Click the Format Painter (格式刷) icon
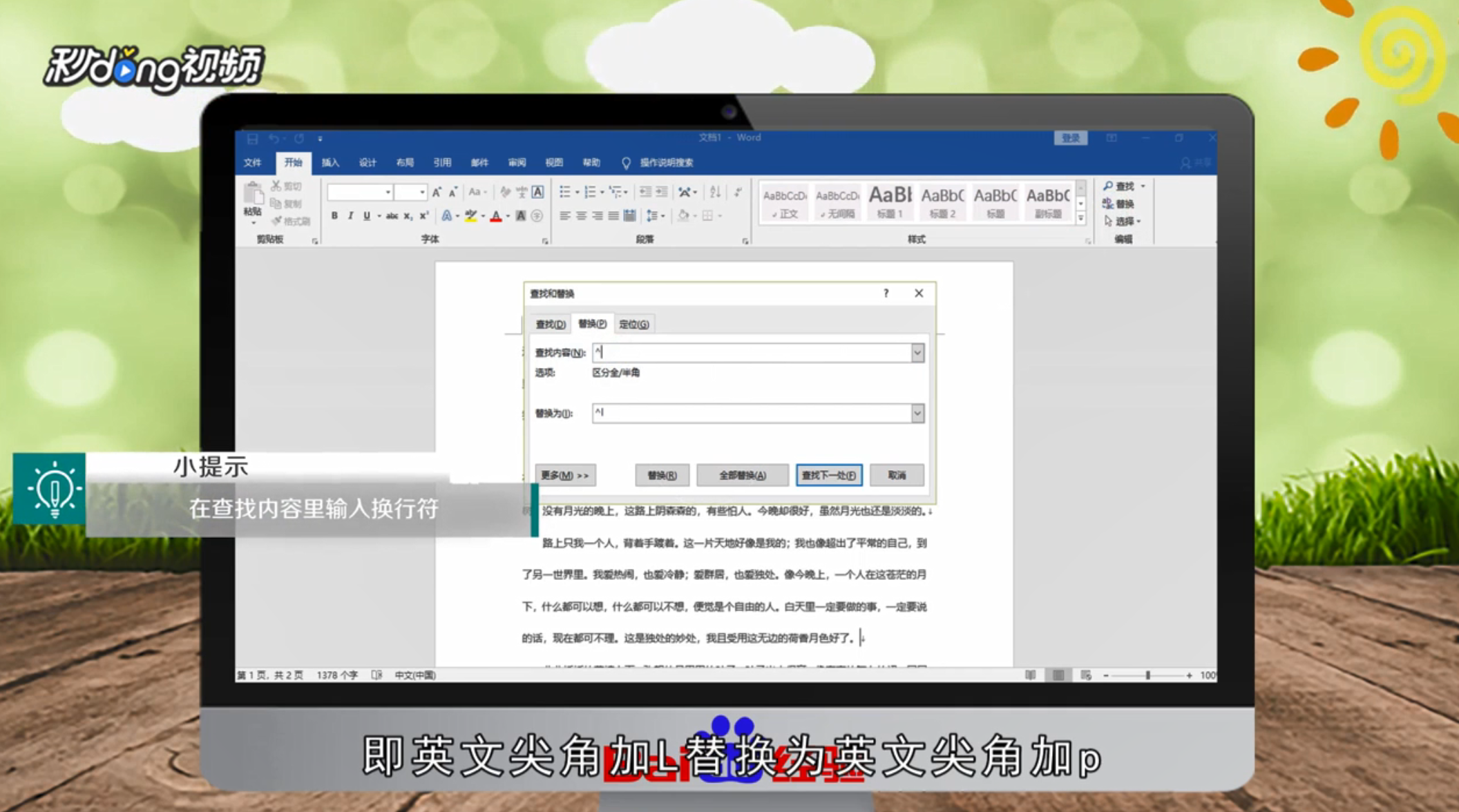 [276, 221]
